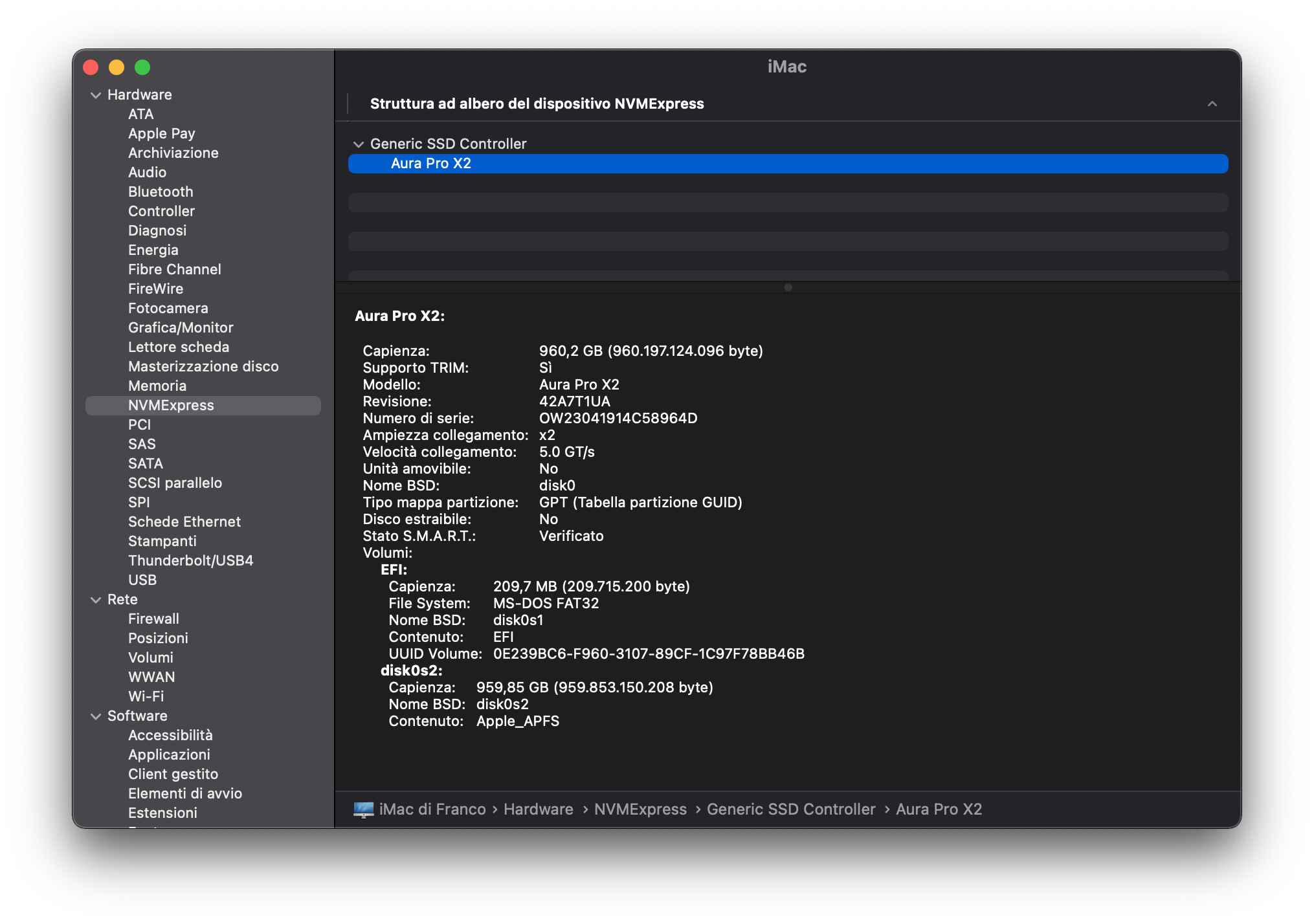Click the EFI UUID Volume value
The height and width of the screenshot is (924, 1314).
pyautogui.click(x=649, y=654)
